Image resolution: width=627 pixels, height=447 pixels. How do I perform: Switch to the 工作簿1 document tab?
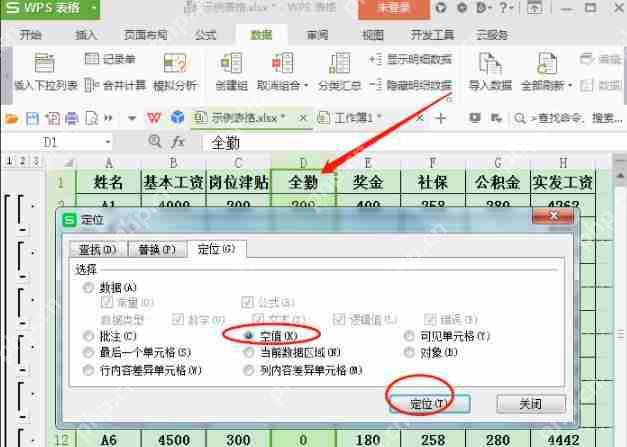pos(357,118)
